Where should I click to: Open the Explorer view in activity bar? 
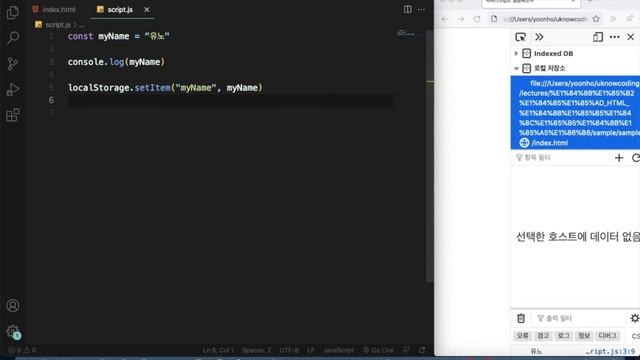pos(13,13)
